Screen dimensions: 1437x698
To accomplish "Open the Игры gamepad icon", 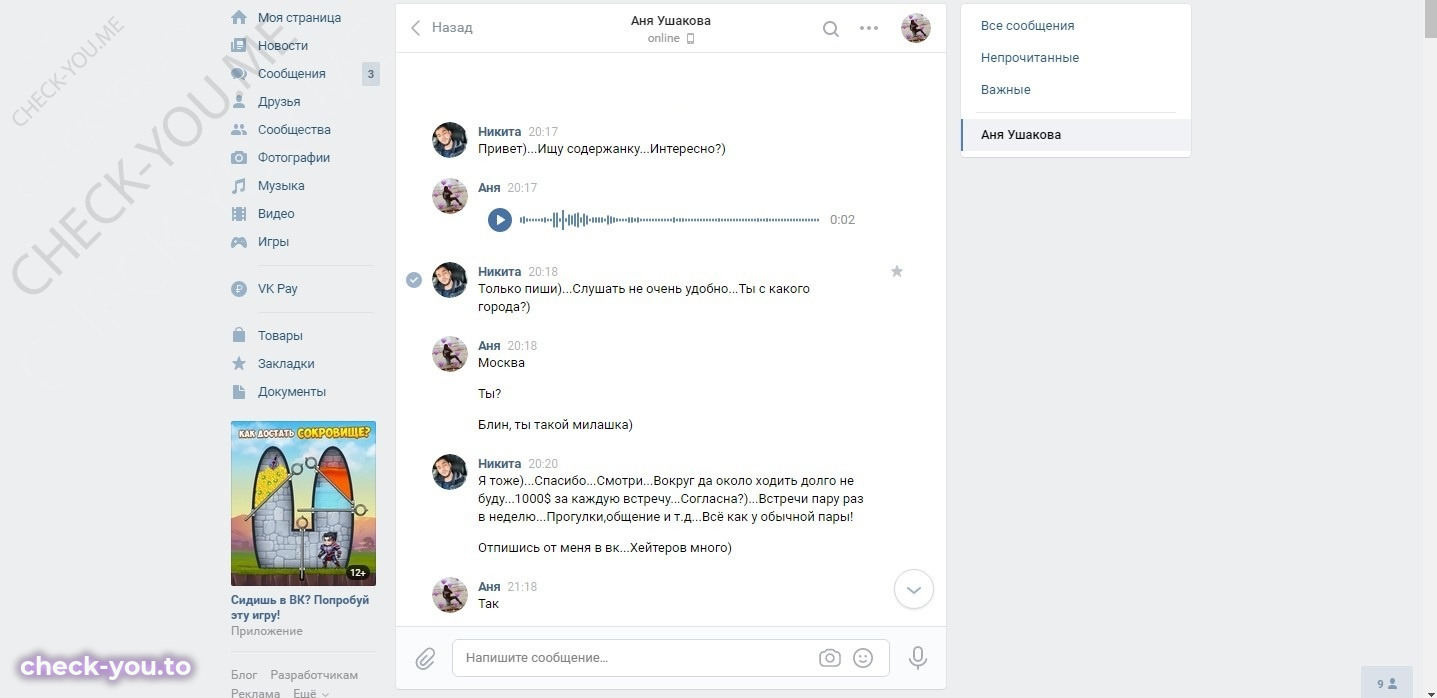I will [239, 241].
